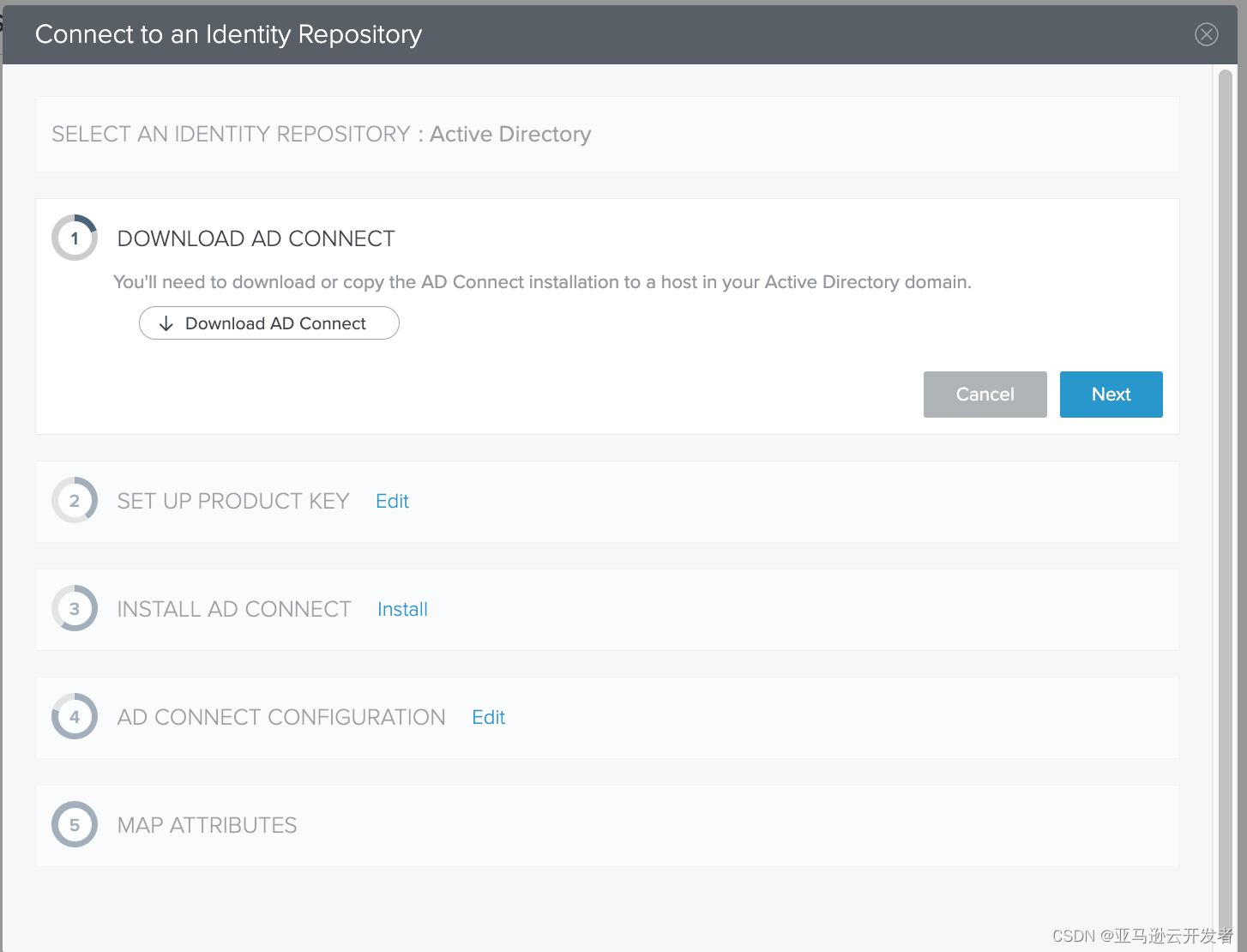Select step 4 circle icon
This screenshot has width=1247, height=952.
tap(75, 716)
